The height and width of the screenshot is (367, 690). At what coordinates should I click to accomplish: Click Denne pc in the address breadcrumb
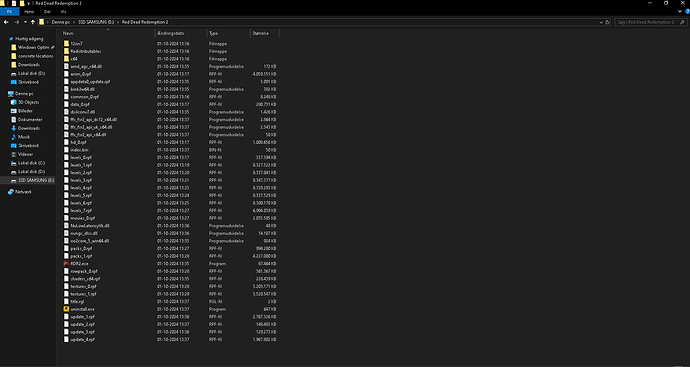[x=61, y=22]
